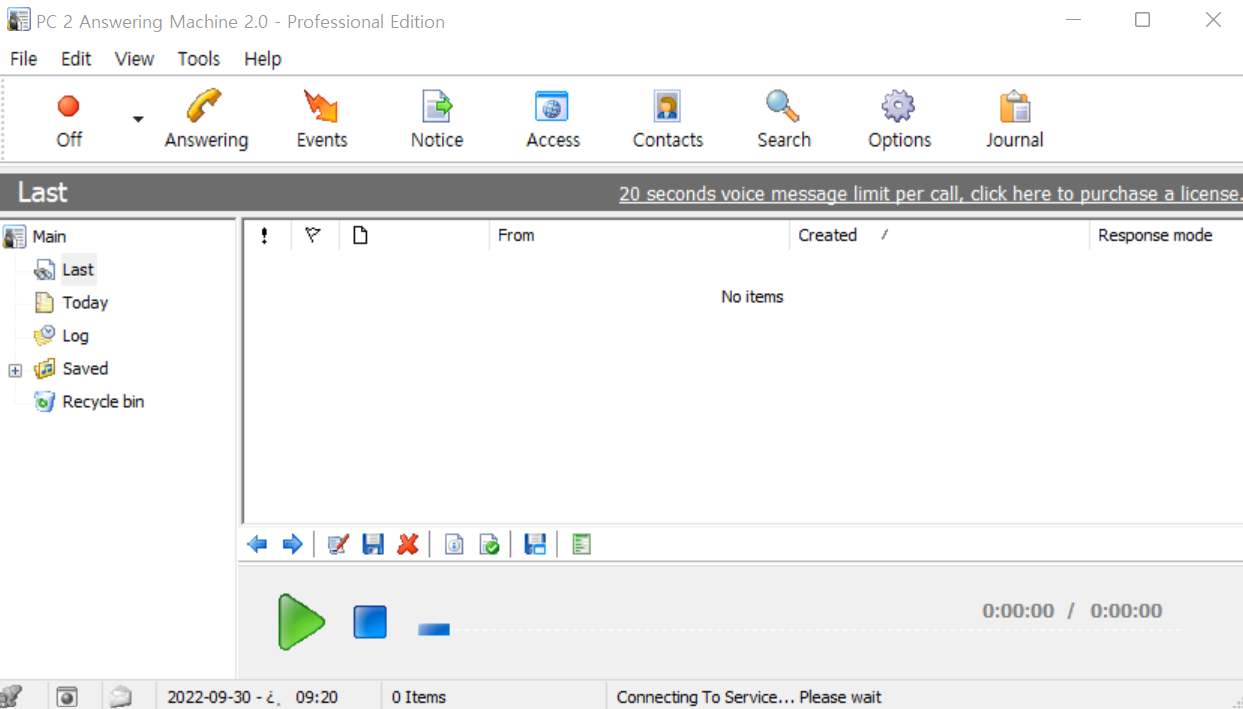
Task: Select the Saved folder in tree
Action: (85, 369)
